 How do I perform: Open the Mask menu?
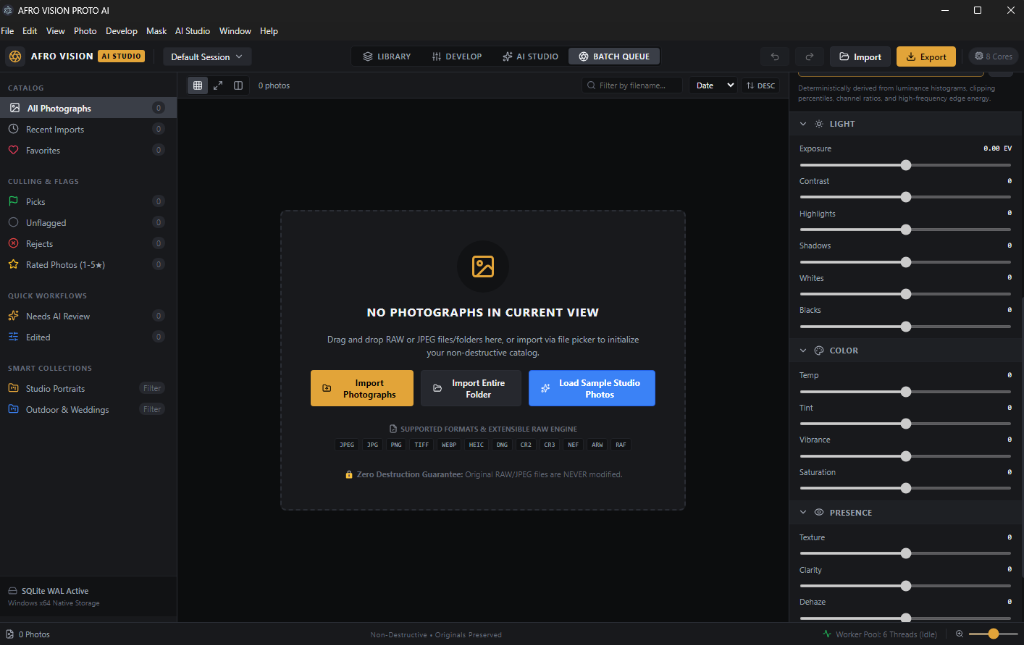point(156,31)
